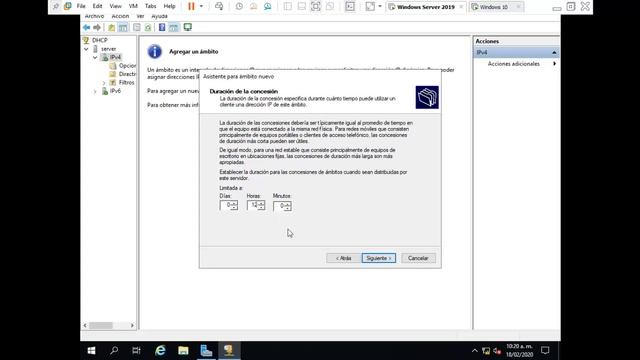640x360 pixels.
Task: Click the left arrow of the tree scrollbar
Action: pyautogui.click(x=85, y=325)
